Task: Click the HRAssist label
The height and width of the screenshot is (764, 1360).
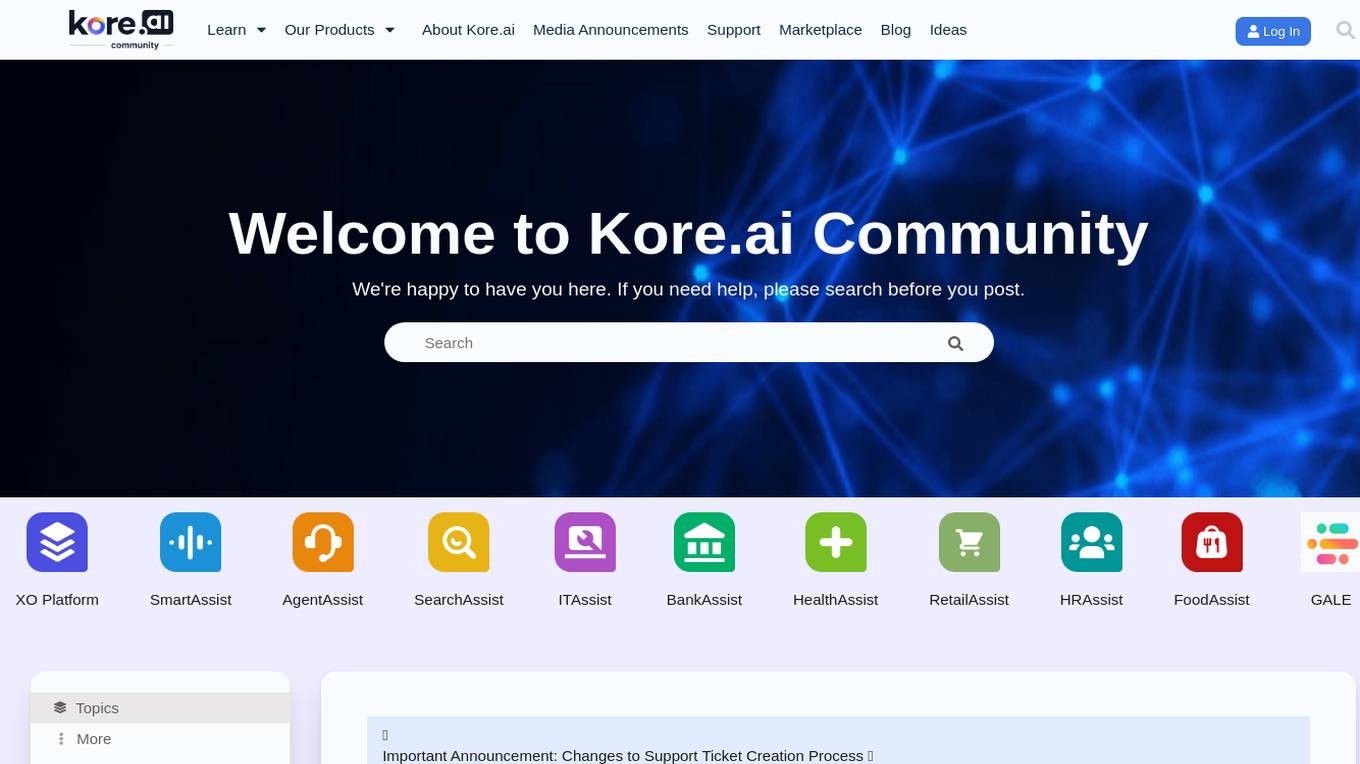Action: point(1091,600)
